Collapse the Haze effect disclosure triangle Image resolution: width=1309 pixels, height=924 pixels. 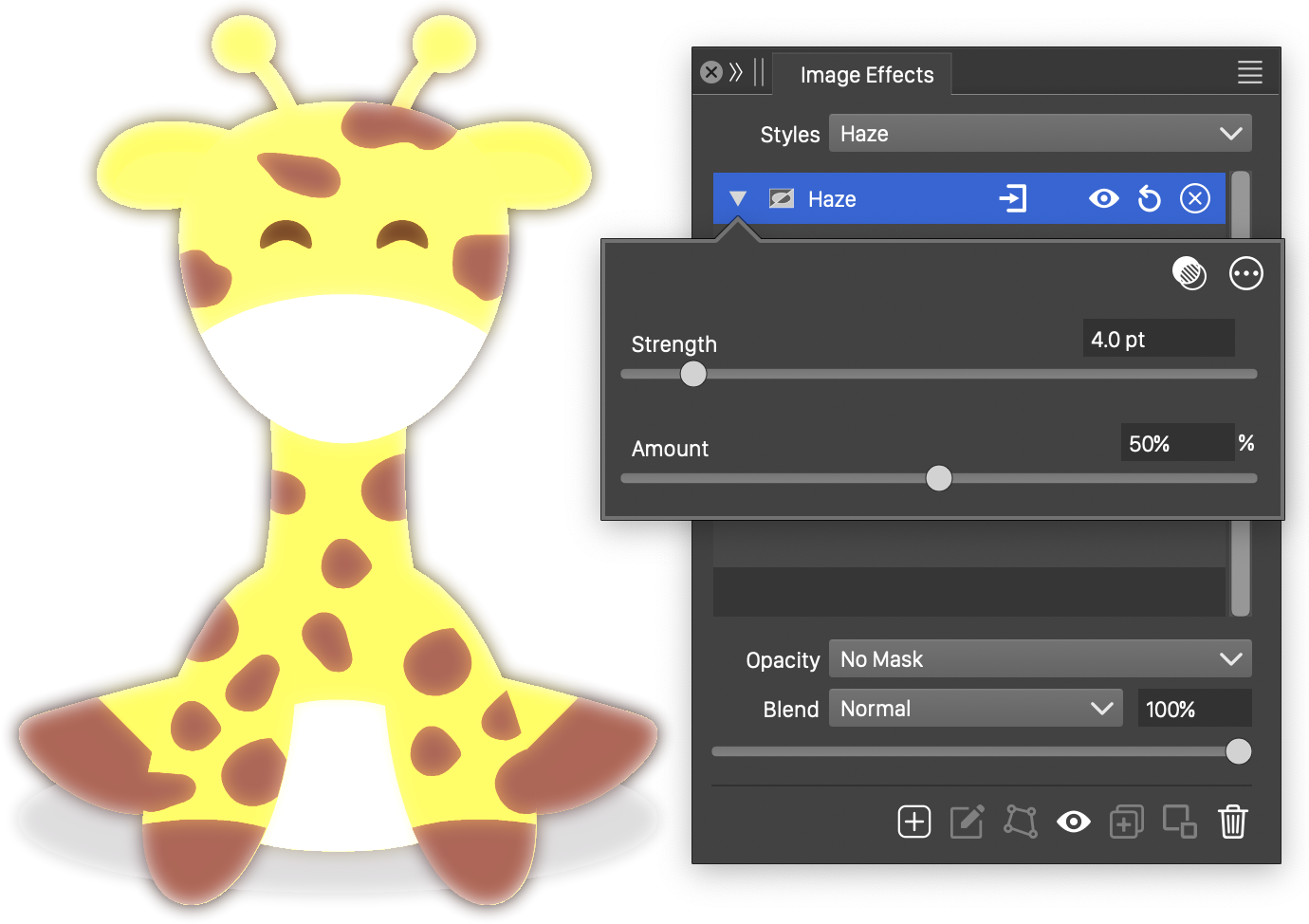click(738, 199)
